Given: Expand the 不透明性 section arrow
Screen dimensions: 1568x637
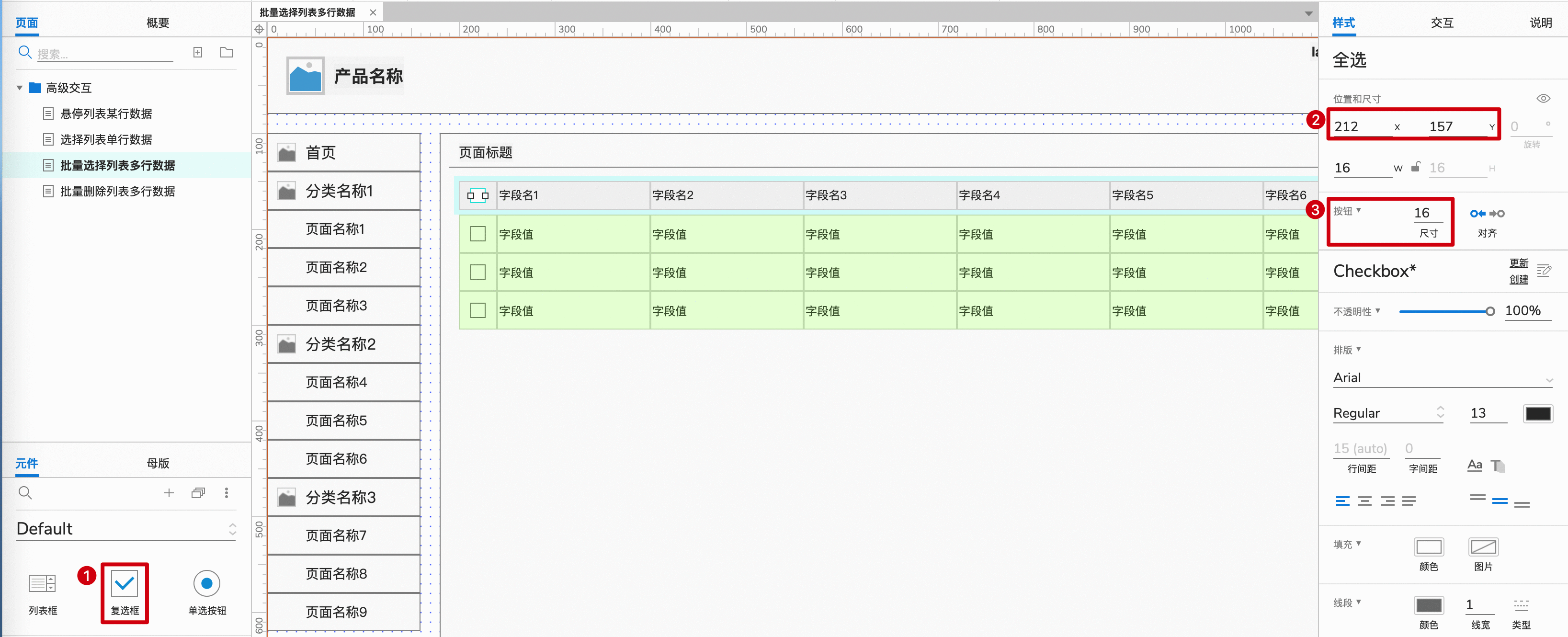Looking at the screenshot, I should [1378, 310].
